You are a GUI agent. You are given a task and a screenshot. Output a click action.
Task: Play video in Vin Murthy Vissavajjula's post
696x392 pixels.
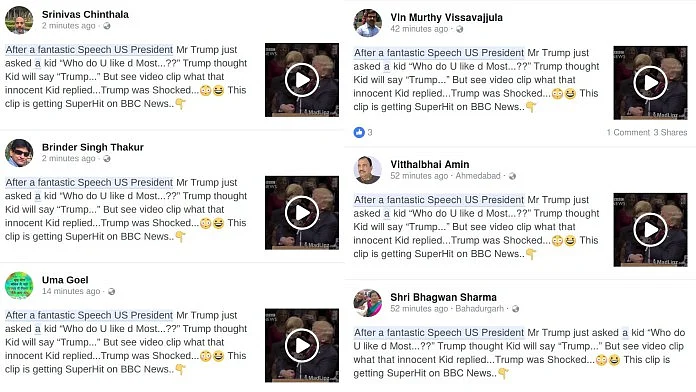650,83
